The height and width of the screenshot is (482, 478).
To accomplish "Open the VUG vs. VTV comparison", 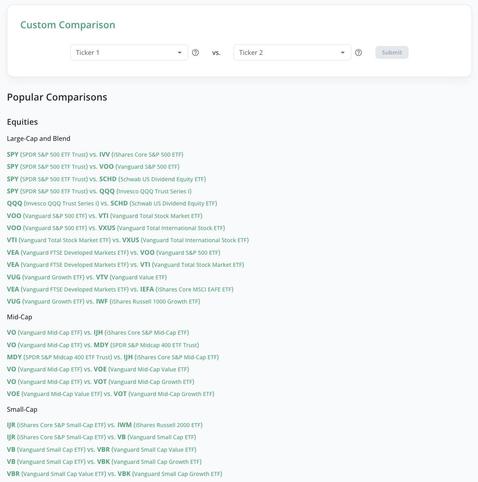I will (87, 277).
